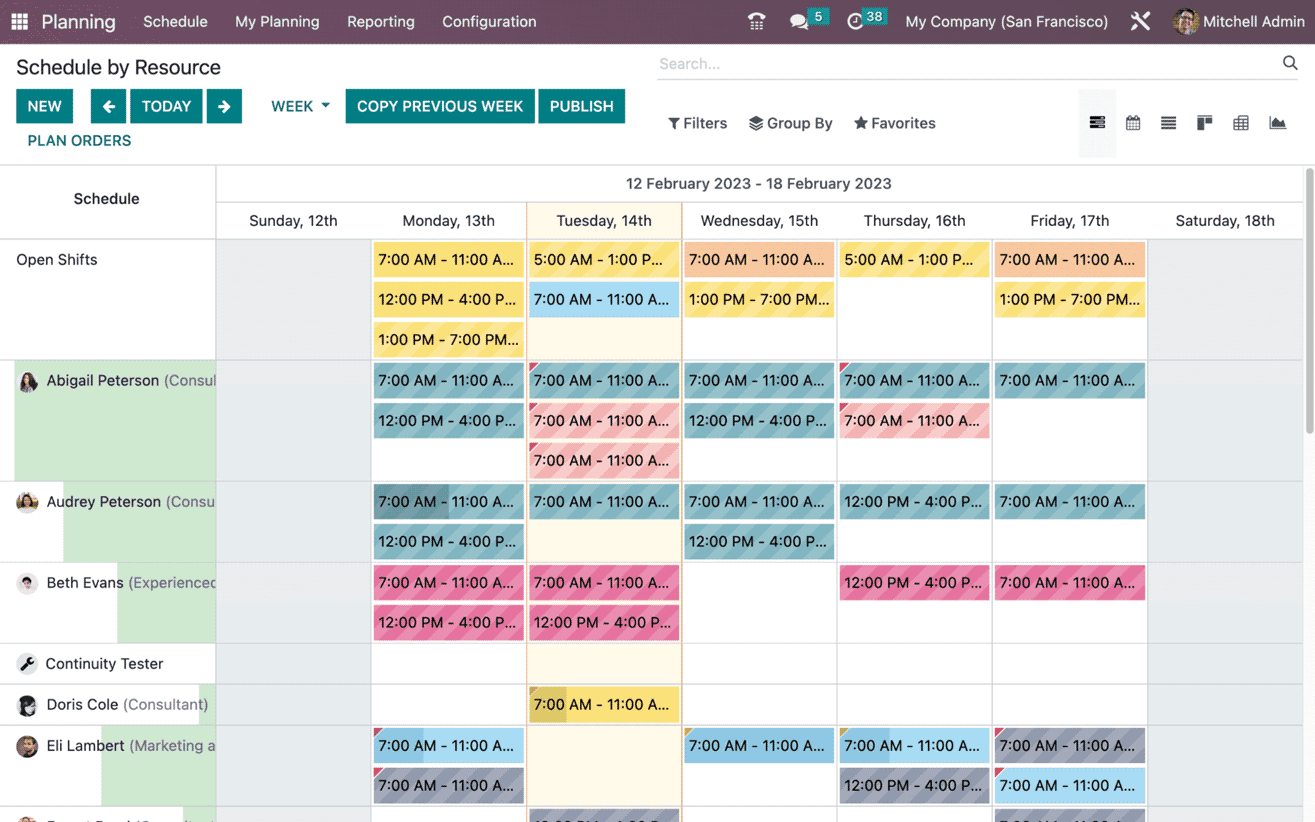Open the List view
1315x822 pixels.
[x=1168, y=122]
